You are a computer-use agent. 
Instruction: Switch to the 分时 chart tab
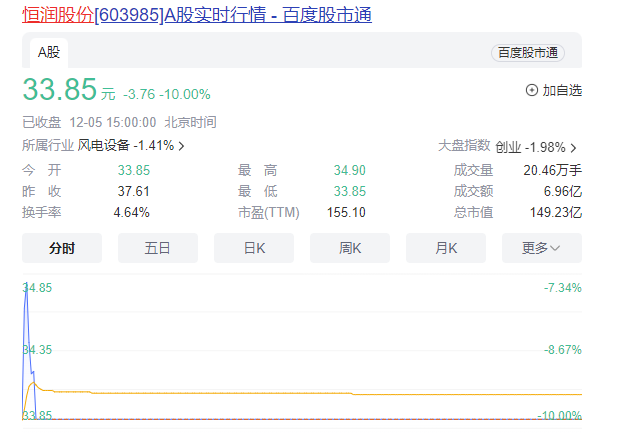(62, 248)
